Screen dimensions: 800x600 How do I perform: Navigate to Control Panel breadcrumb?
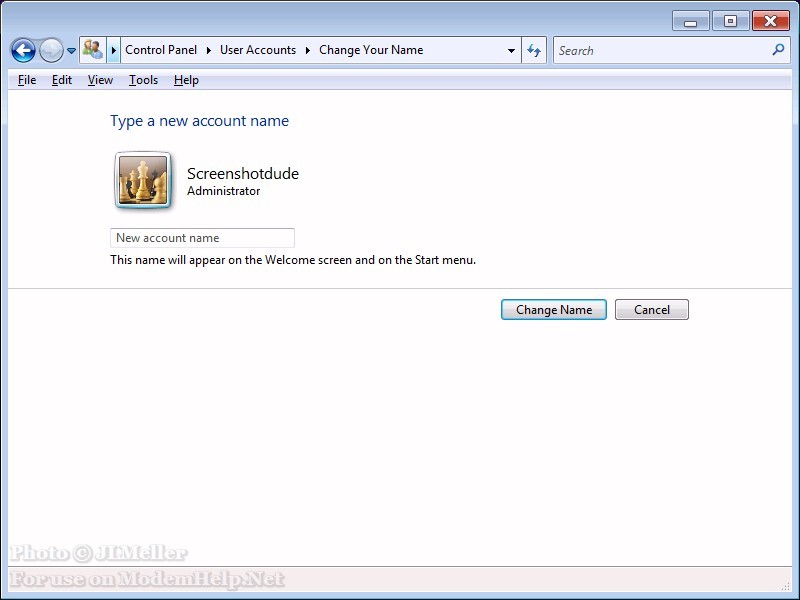(161, 50)
